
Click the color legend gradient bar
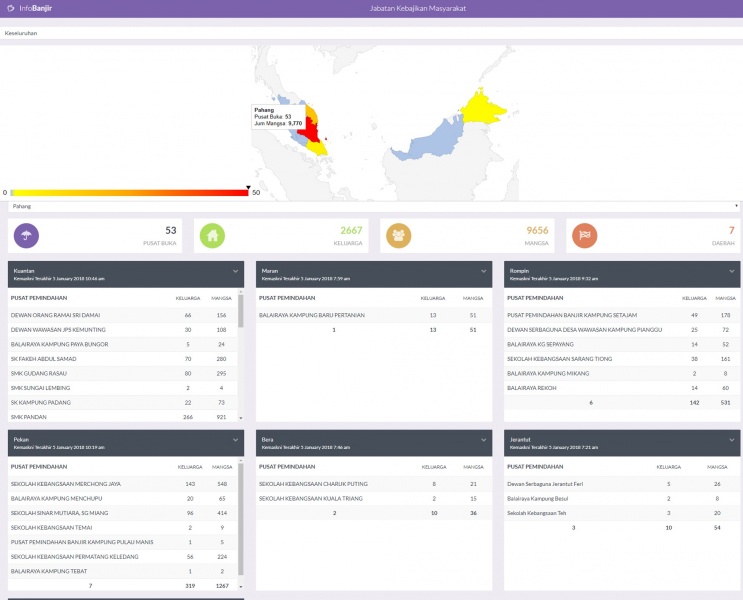click(129, 192)
